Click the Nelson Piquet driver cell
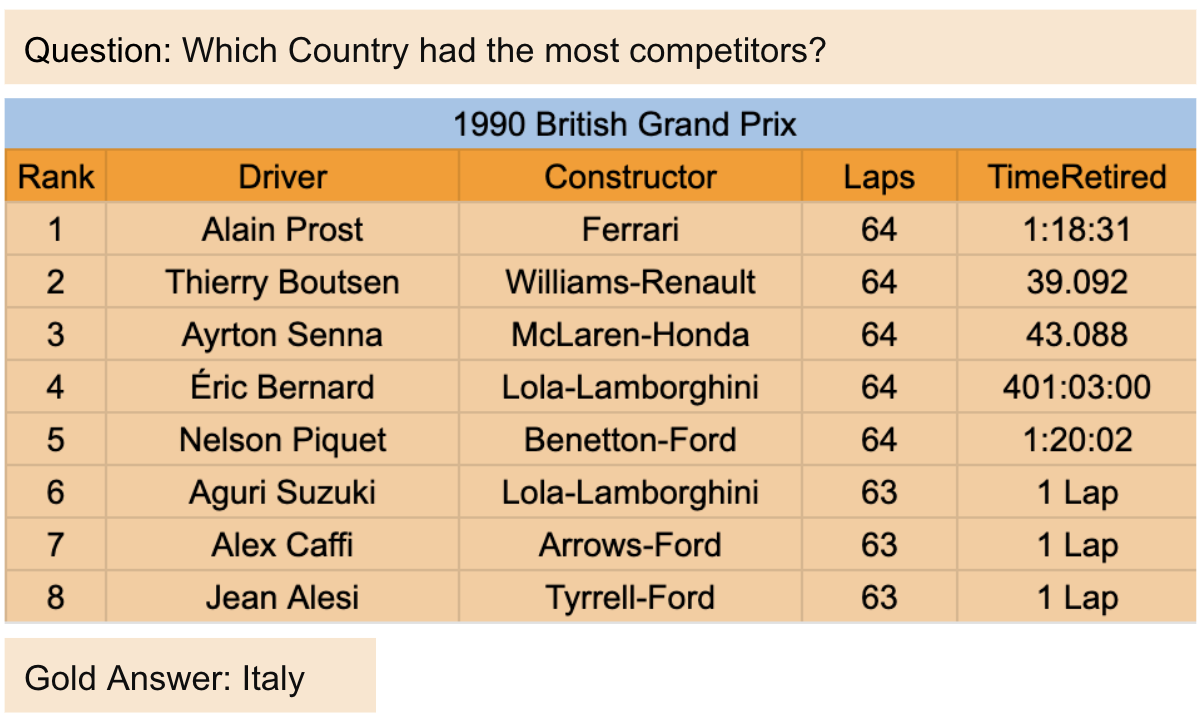Screen dimensions: 1204x722 pos(282,440)
